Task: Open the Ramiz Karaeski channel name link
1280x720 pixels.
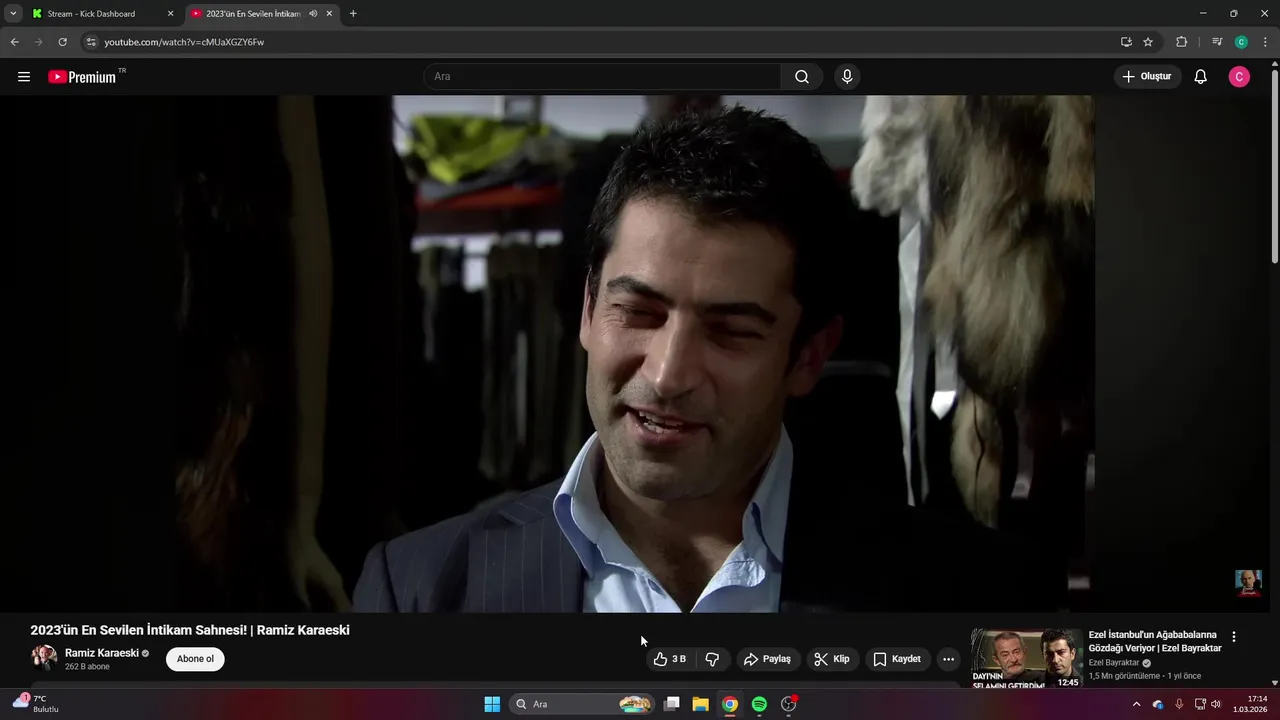Action: click(102, 653)
